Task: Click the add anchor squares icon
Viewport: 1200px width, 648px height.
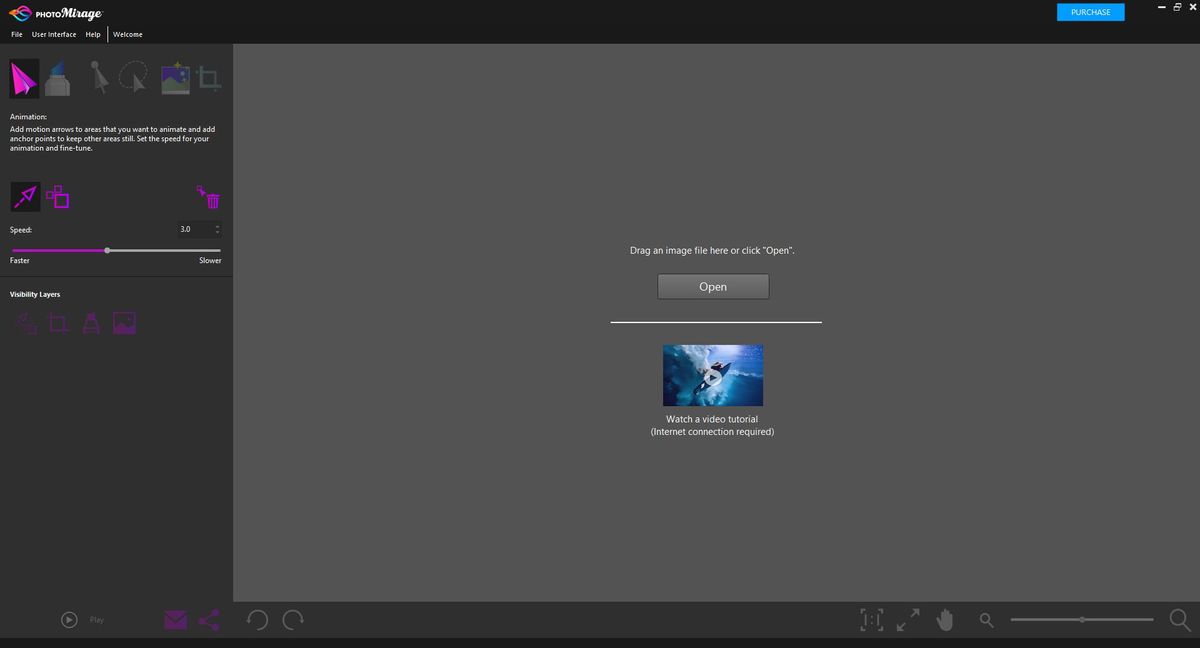Action: point(58,196)
